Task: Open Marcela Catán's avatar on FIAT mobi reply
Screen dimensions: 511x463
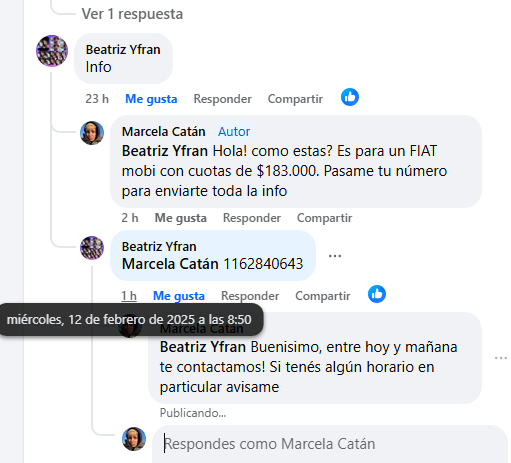Action: (x=92, y=133)
